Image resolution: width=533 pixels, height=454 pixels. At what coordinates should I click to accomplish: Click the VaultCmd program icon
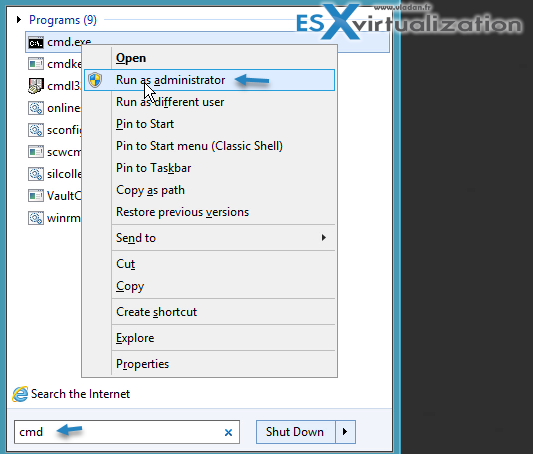coord(36,196)
